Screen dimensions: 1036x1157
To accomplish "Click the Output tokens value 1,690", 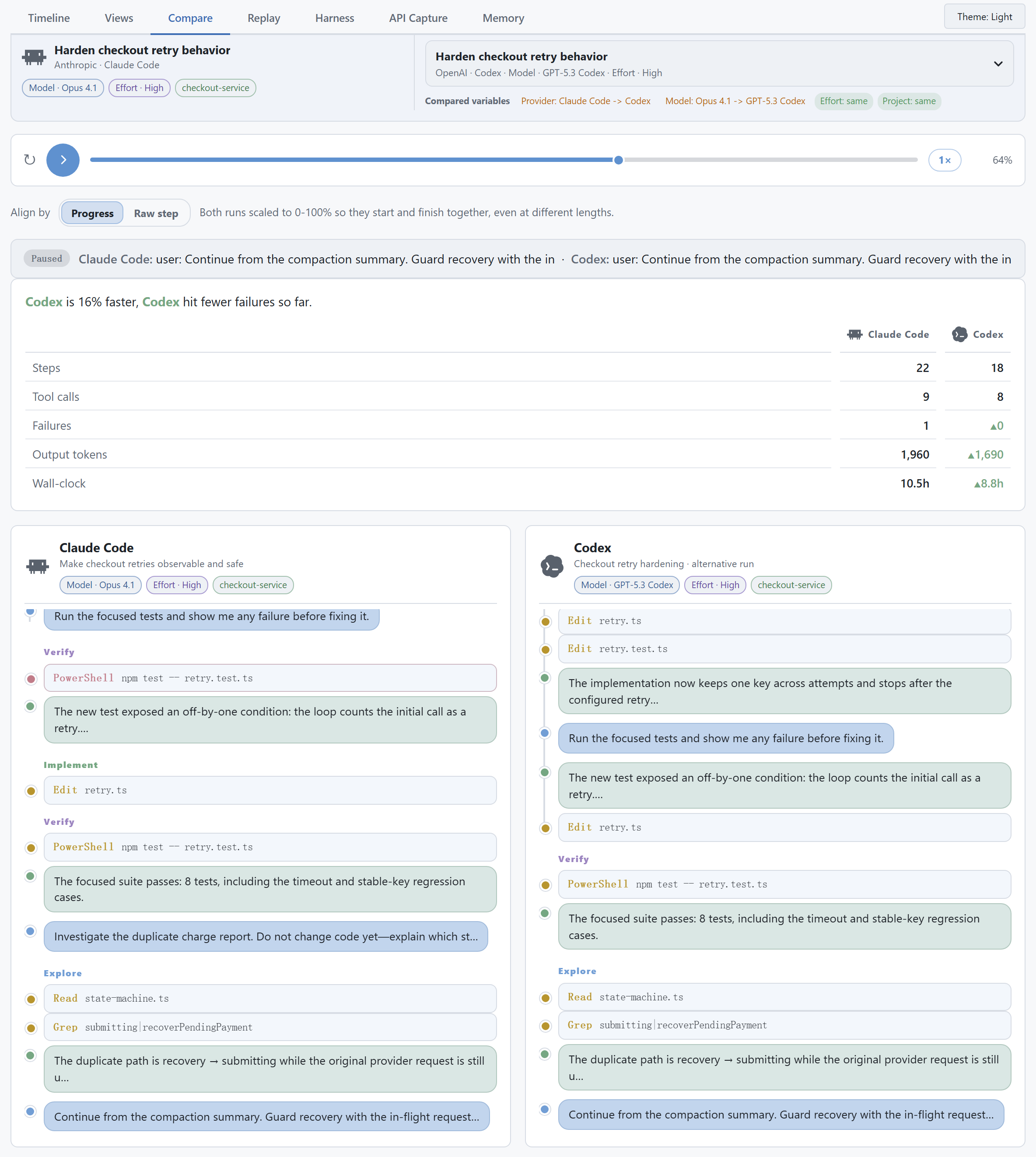I will (985, 454).
